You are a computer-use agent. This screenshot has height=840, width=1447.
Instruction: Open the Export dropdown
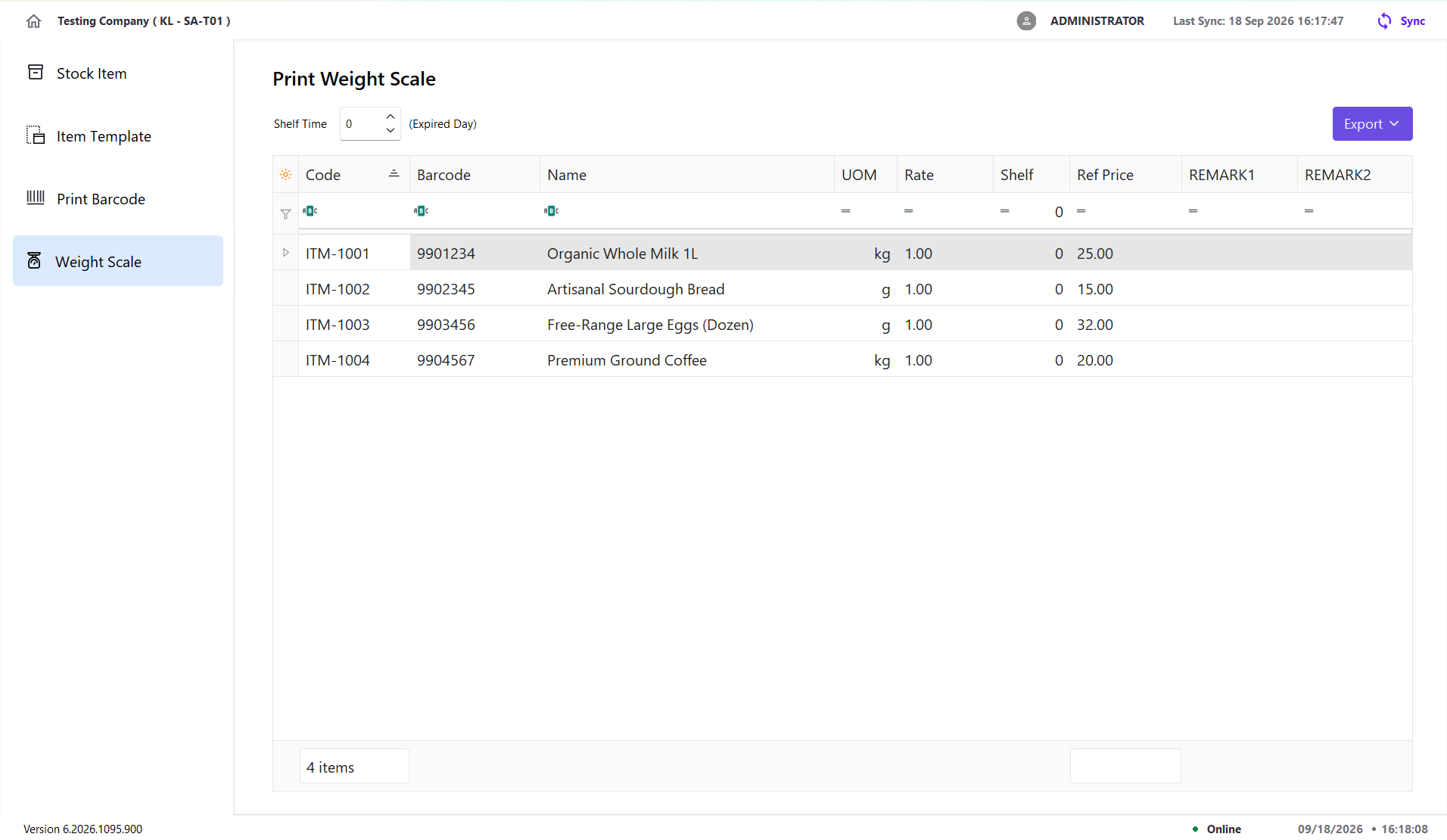(x=1372, y=124)
